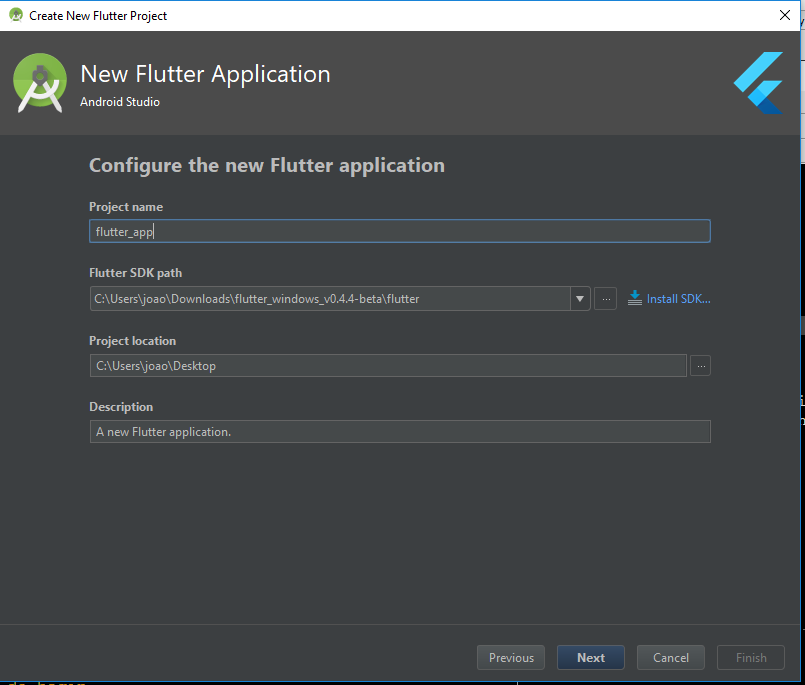This screenshot has width=805, height=685.
Task: Close the Create New Flutter Project dialog
Action: coord(784,15)
